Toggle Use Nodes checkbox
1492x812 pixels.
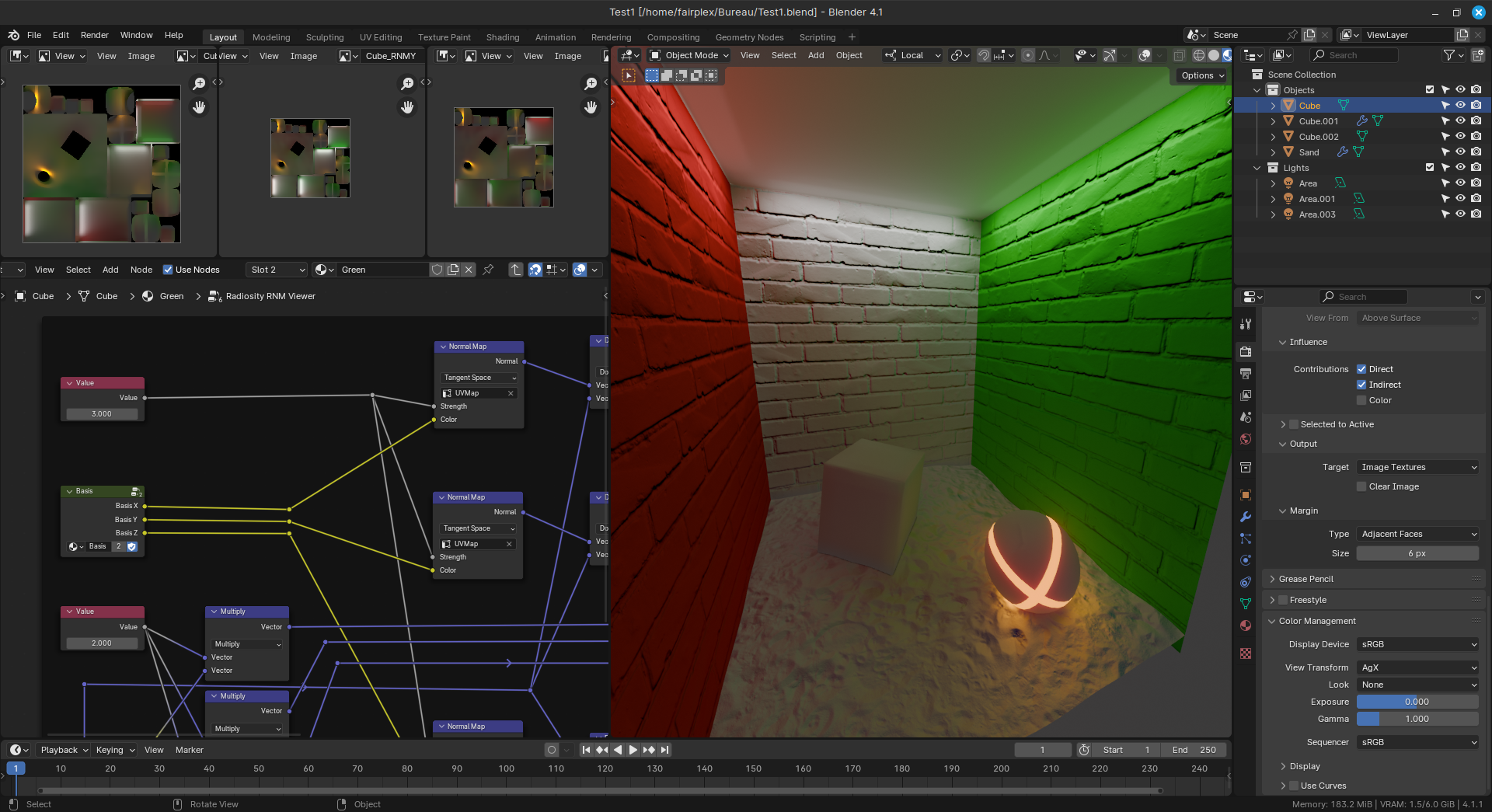pyautogui.click(x=168, y=270)
